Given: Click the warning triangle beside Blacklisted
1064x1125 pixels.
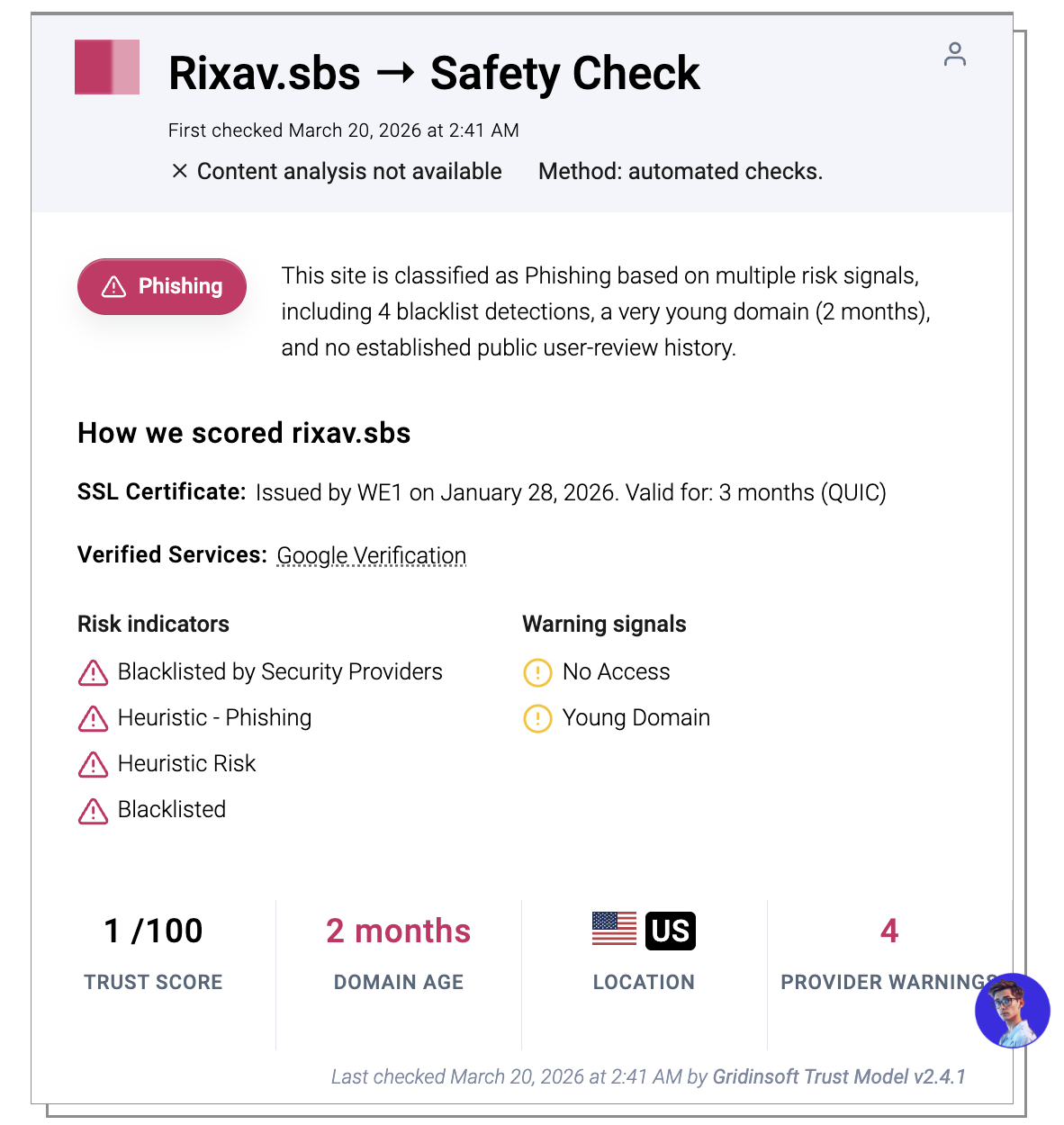Looking at the screenshot, I should [x=93, y=810].
